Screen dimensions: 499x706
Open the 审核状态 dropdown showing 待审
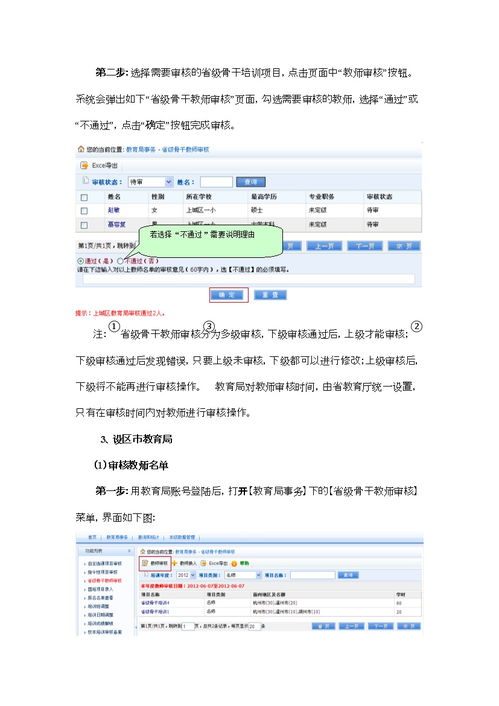pos(151,182)
